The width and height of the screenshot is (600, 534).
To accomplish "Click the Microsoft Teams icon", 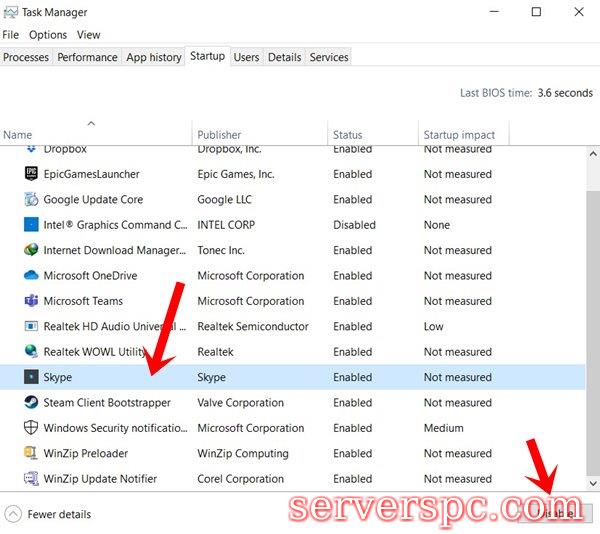I will [30, 301].
